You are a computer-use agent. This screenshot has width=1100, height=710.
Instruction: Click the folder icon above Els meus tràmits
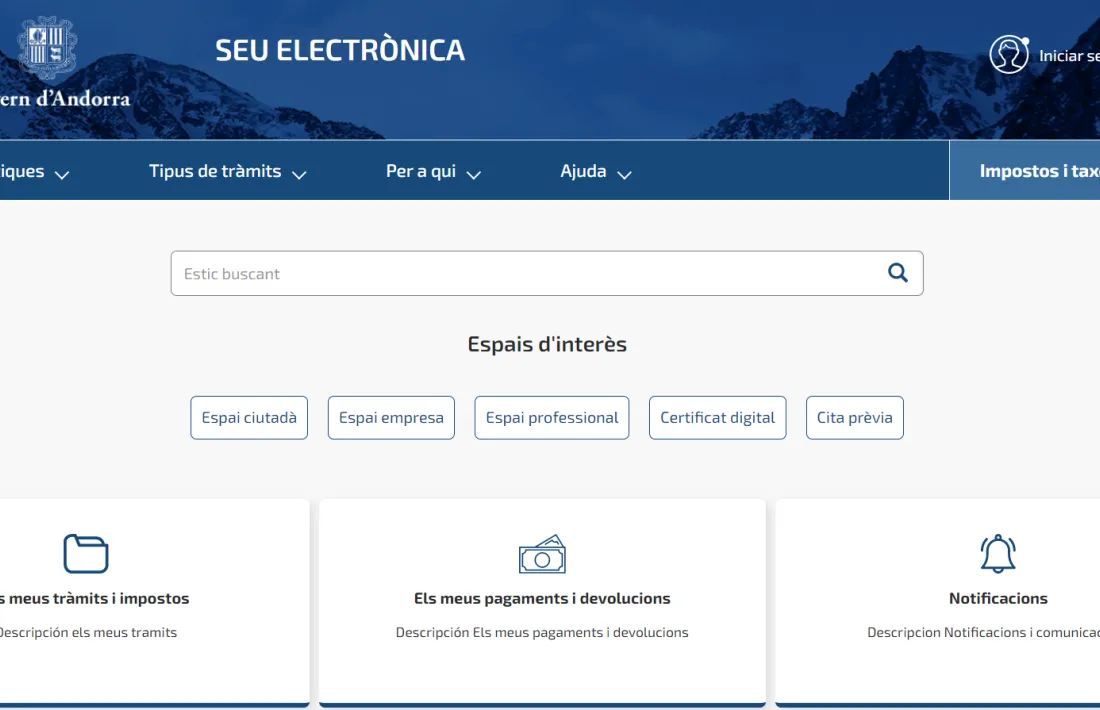pyautogui.click(x=86, y=553)
